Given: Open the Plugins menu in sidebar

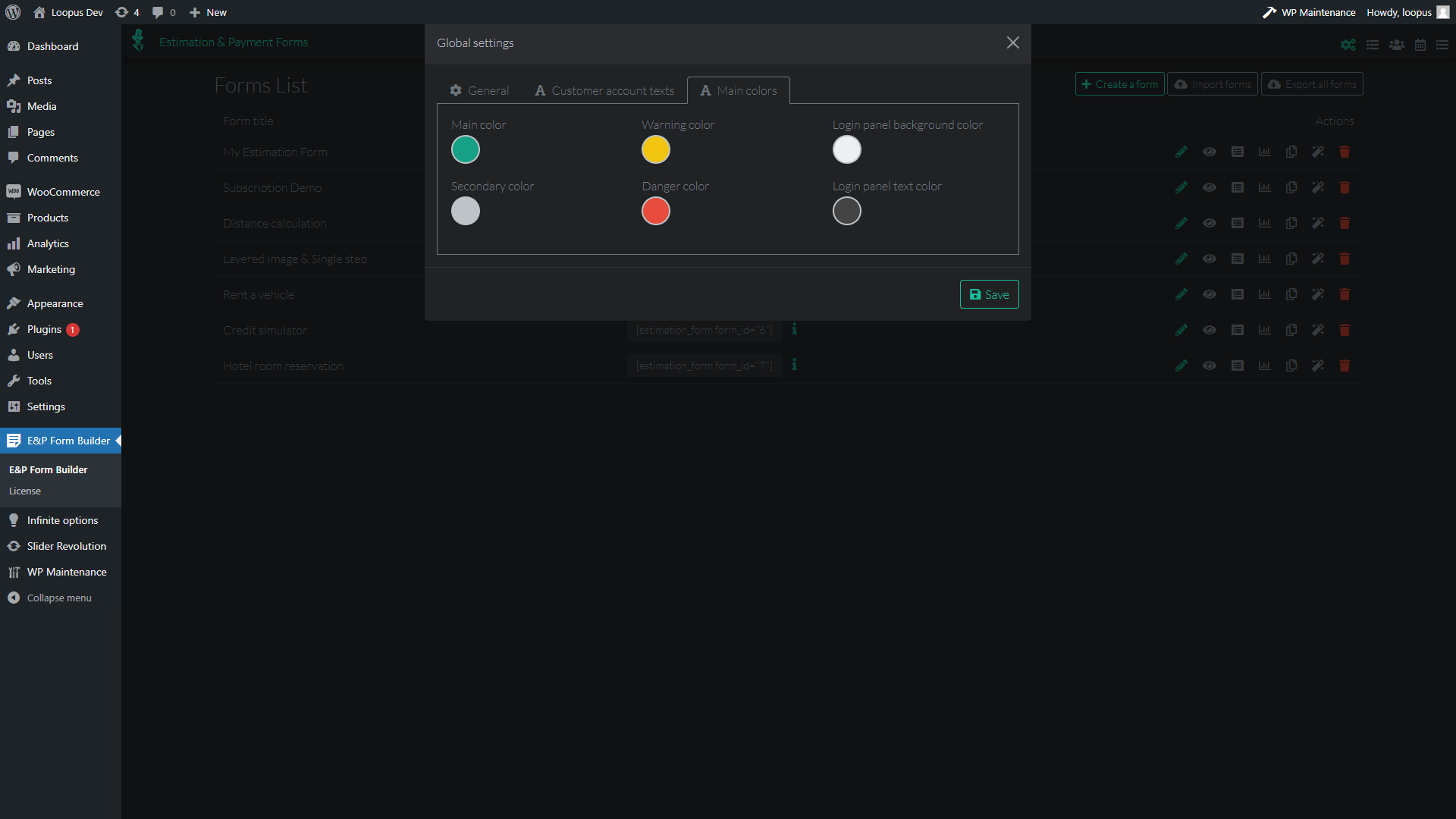Looking at the screenshot, I should pos(44,329).
